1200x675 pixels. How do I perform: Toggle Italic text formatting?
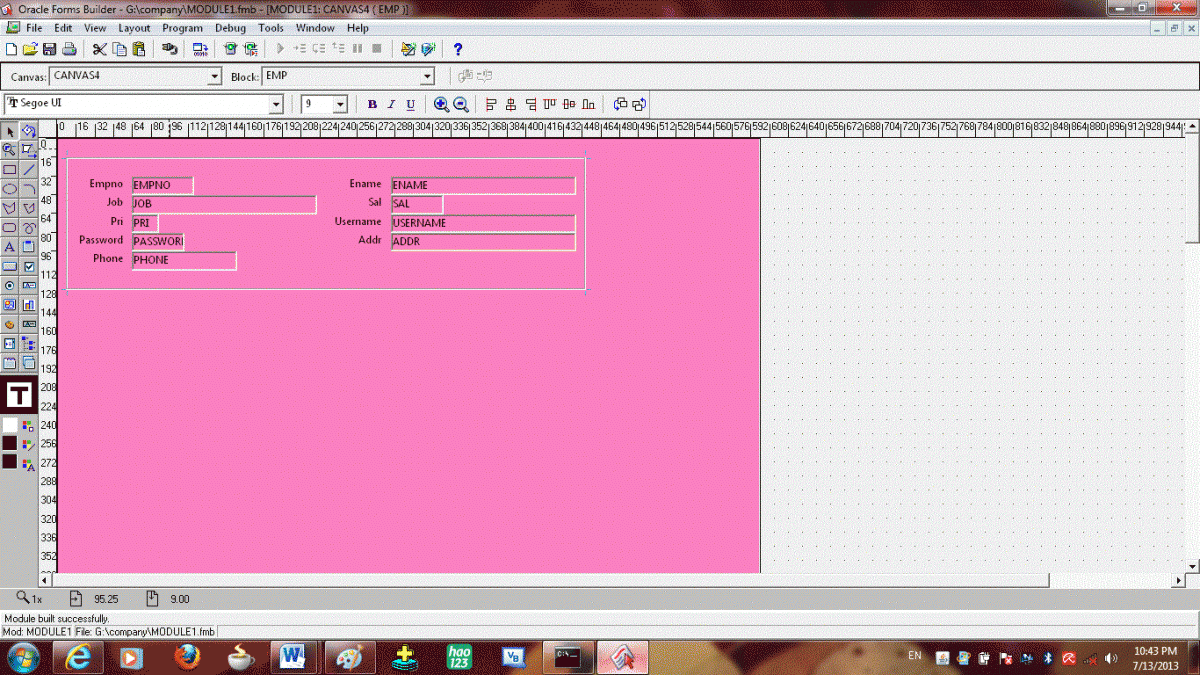(x=391, y=104)
